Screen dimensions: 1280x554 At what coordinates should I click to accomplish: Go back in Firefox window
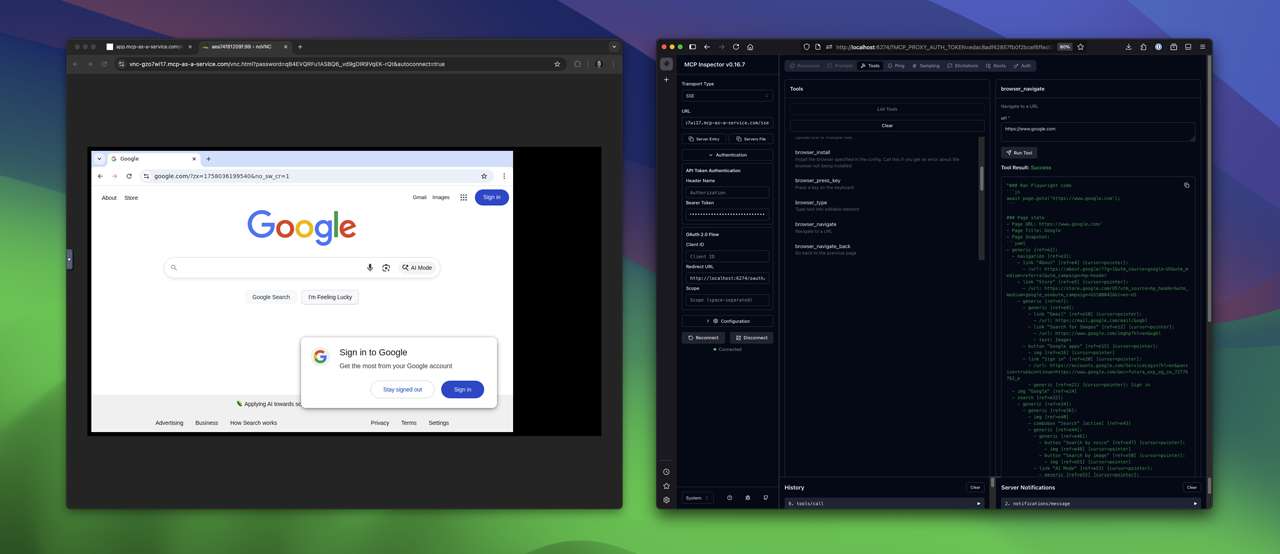[x=707, y=47]
